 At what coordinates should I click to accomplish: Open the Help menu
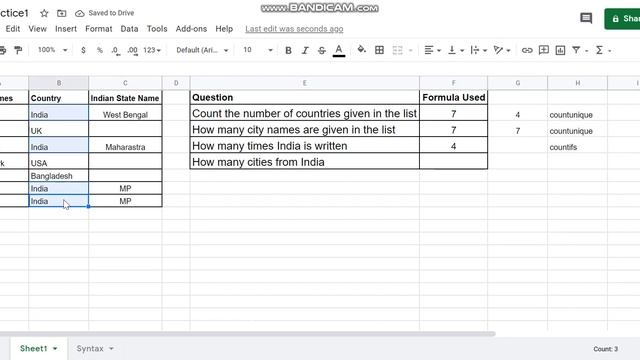224,29
